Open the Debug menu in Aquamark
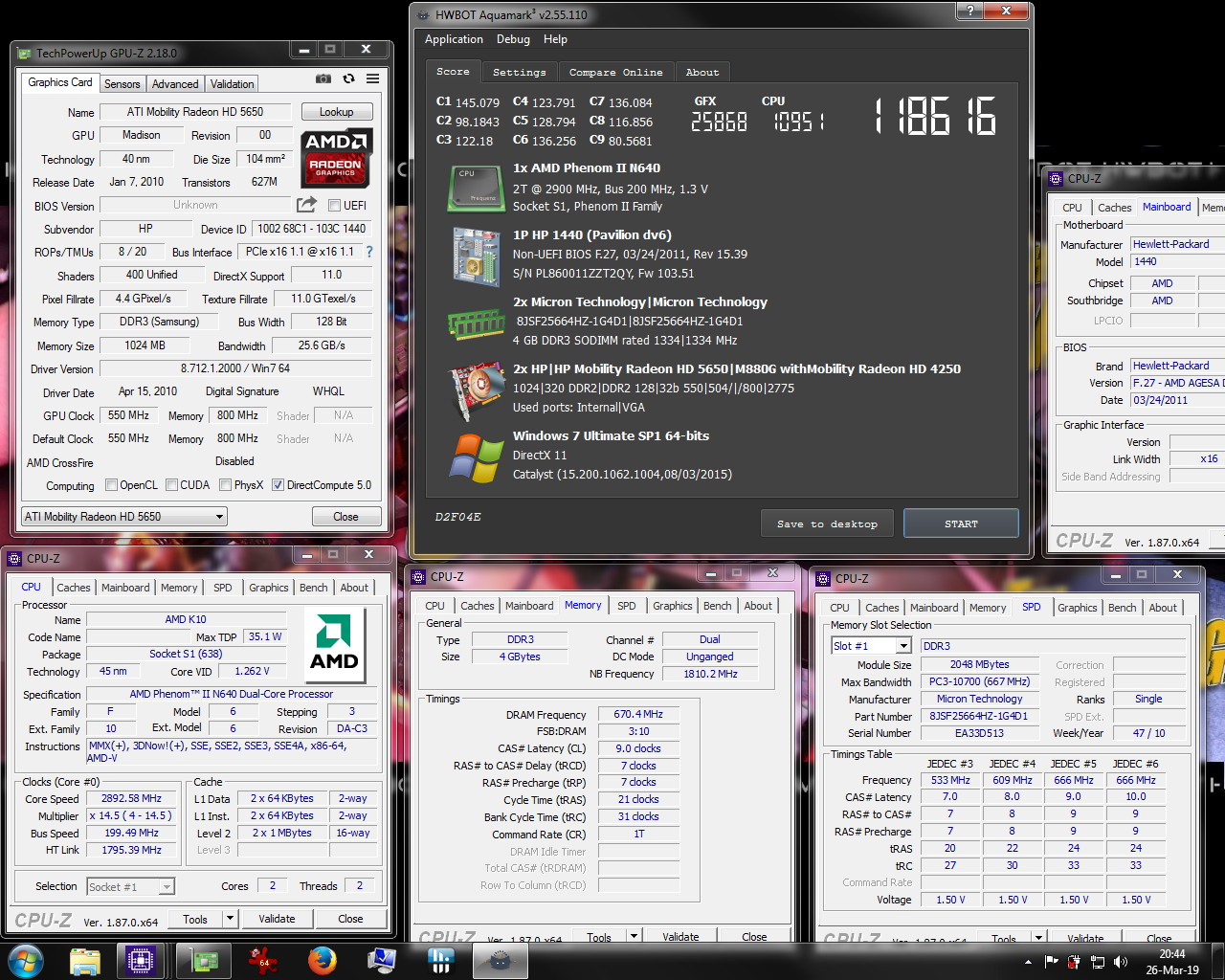The width and height of the screenshot is (1225, 980). pyautogui.click(x=513, y=39)
